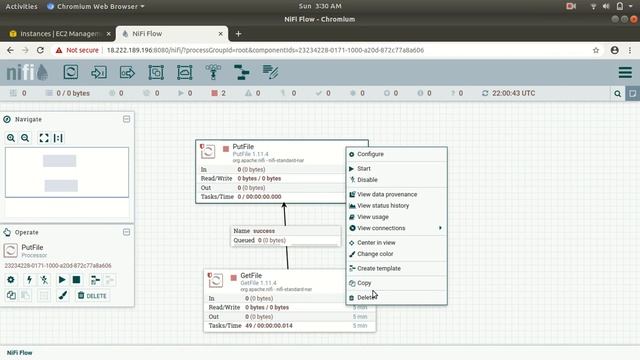Click the NiFi Flow breadcrumb
640x360 pixels.
coord(19,353)
